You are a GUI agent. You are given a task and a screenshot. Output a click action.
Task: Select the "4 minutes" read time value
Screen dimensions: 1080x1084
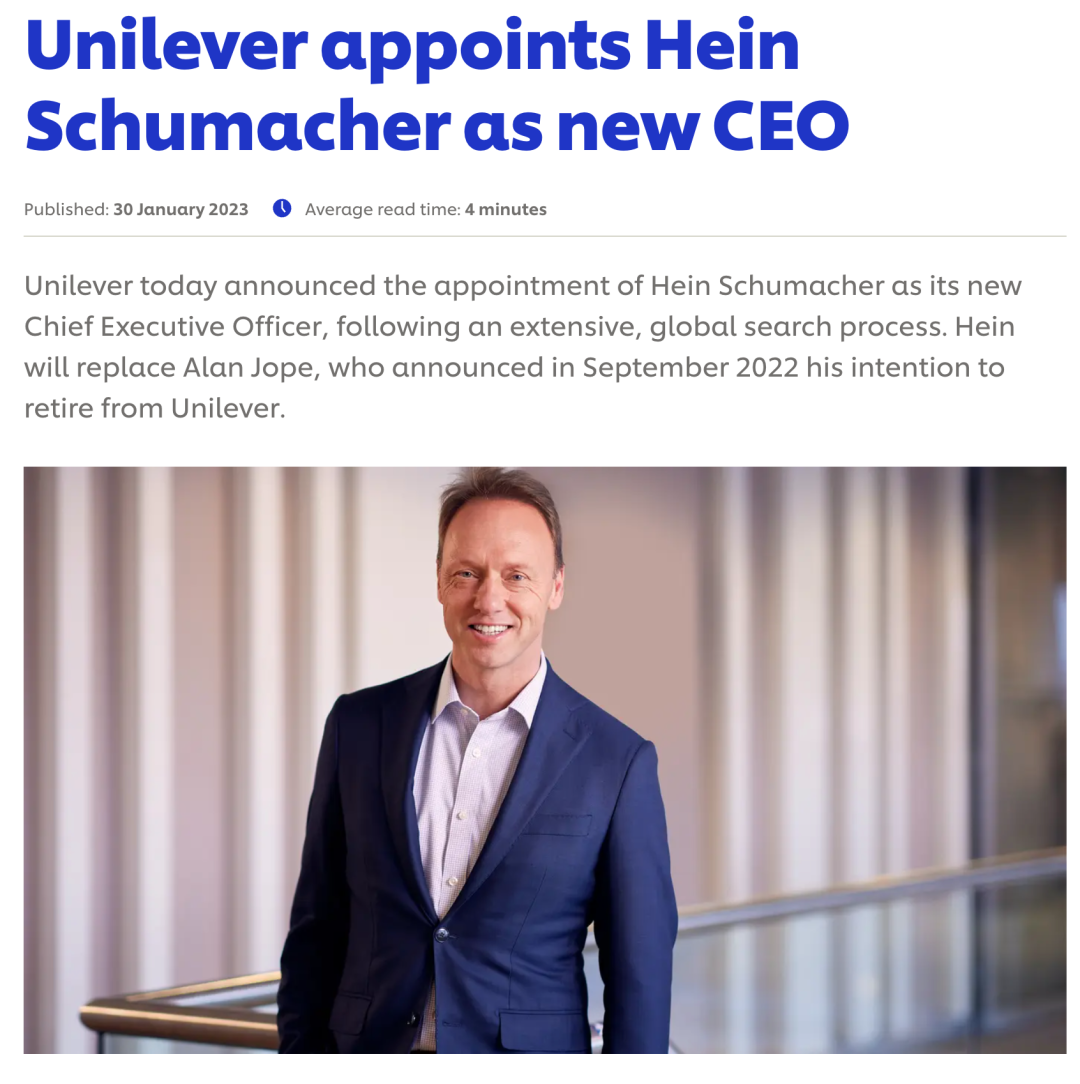506,210
